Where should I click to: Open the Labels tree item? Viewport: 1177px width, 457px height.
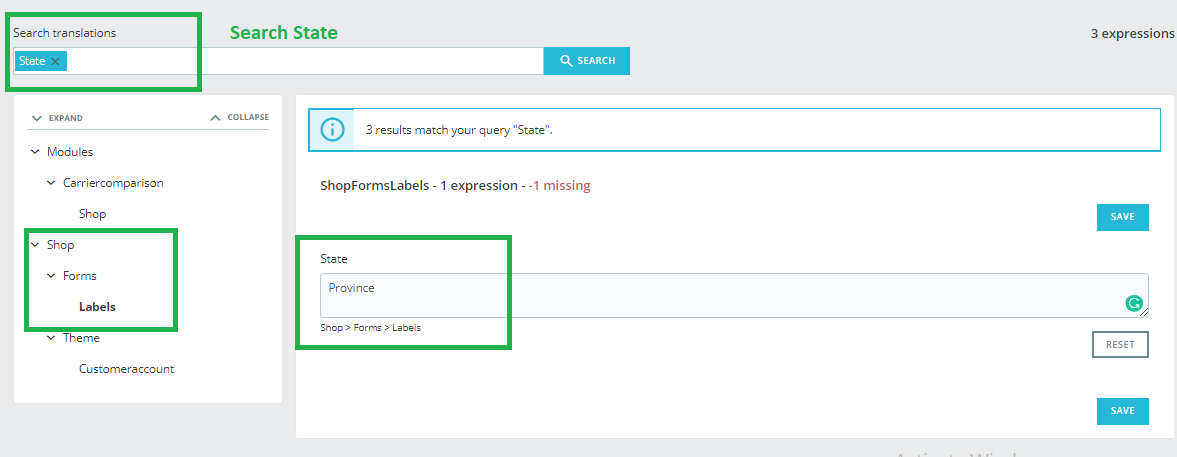coord(97,307)
